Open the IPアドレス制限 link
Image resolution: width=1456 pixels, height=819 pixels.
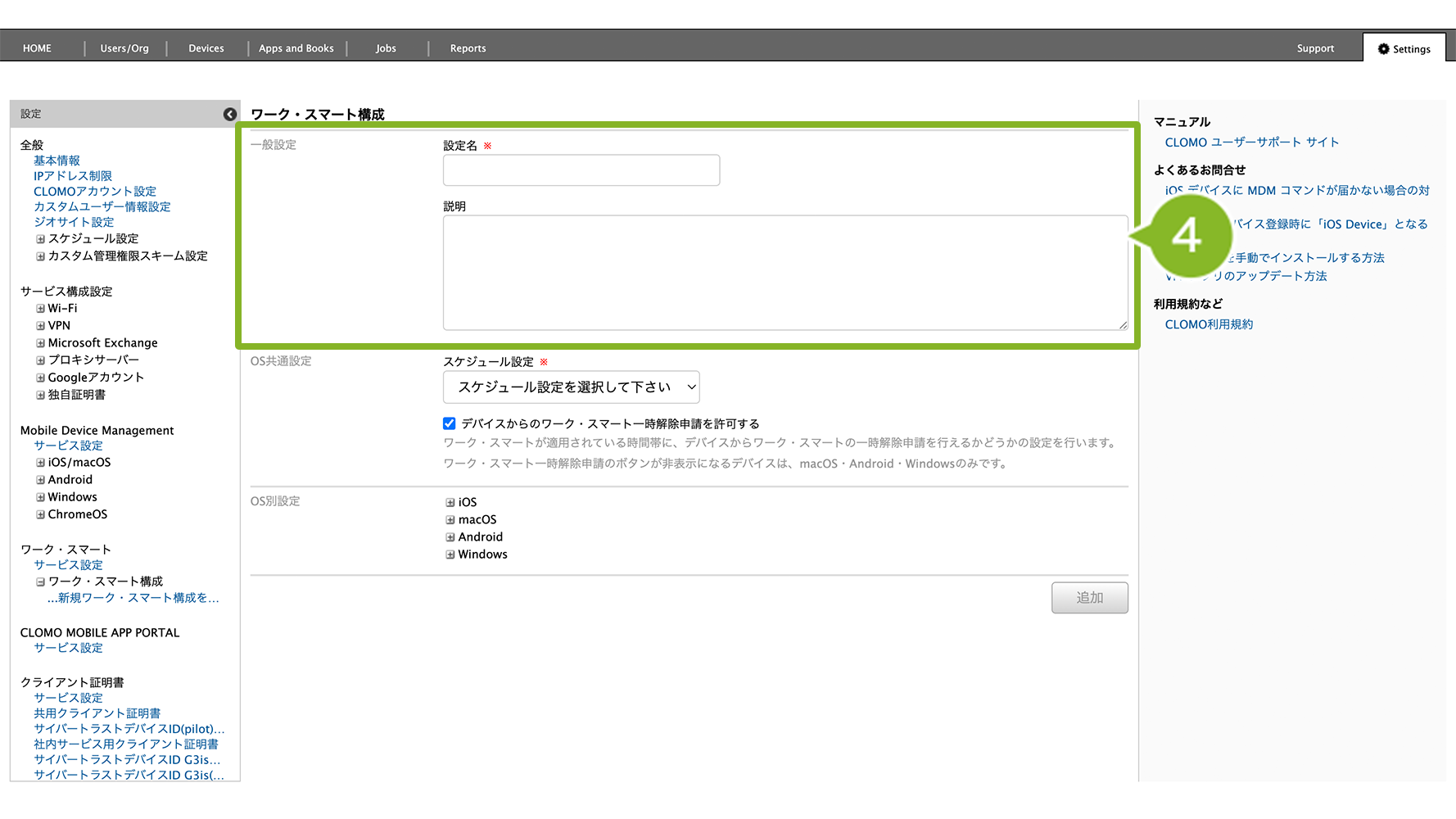click(x=73, y=176)
